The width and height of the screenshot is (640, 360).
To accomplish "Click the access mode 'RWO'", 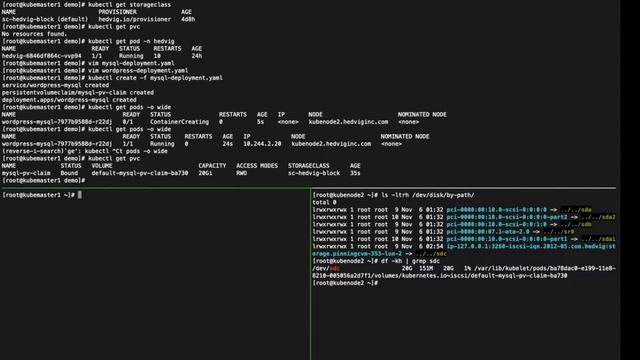I will (241, 173).
